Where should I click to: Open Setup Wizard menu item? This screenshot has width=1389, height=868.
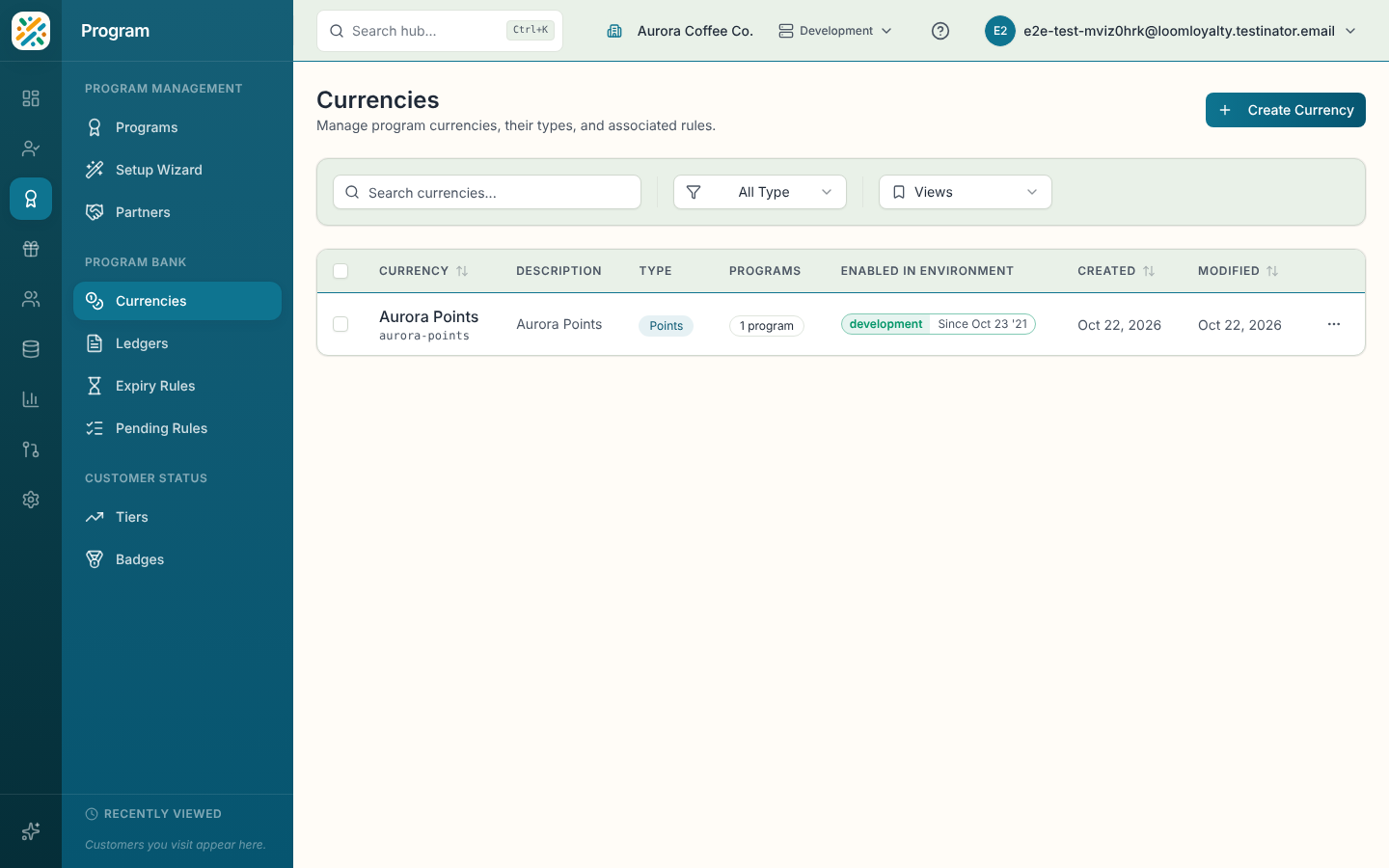click(x=177, y=170)
